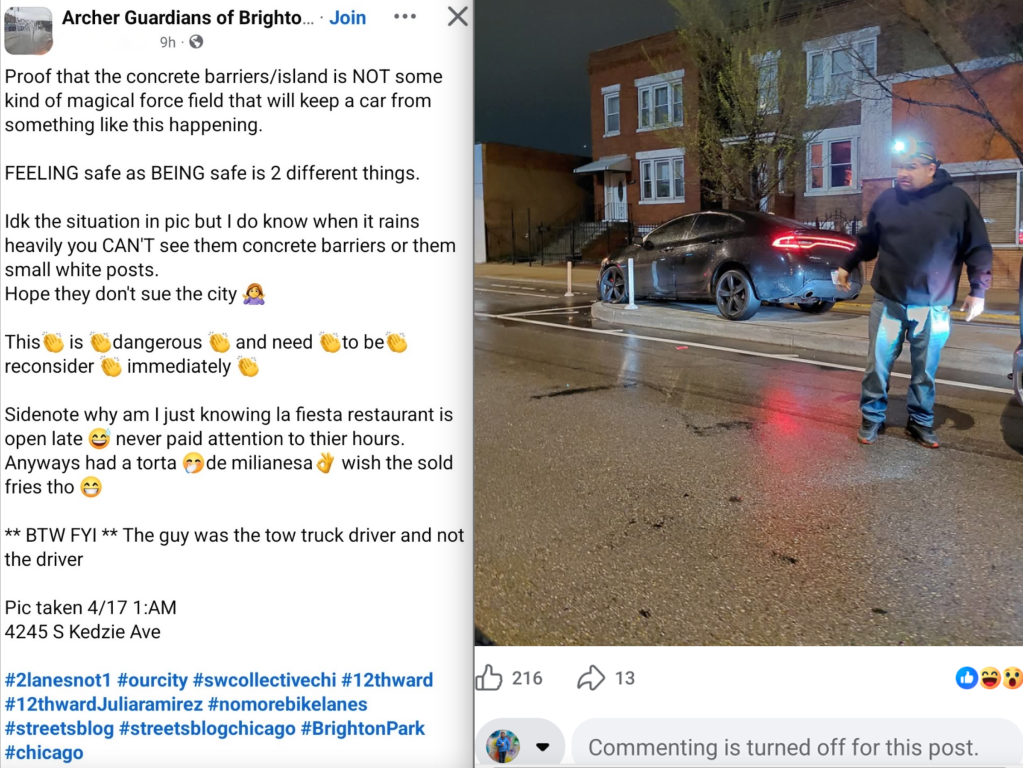Click the commenter profile avatar

(503, 747)
